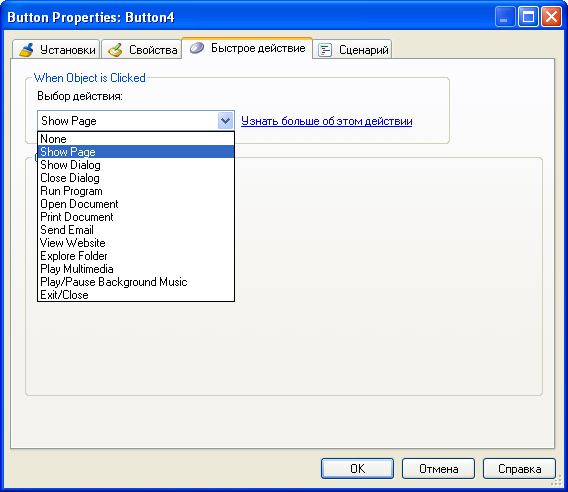
Task: Click the paintbrush icon on Установки tab
Action: pos(26,50)
